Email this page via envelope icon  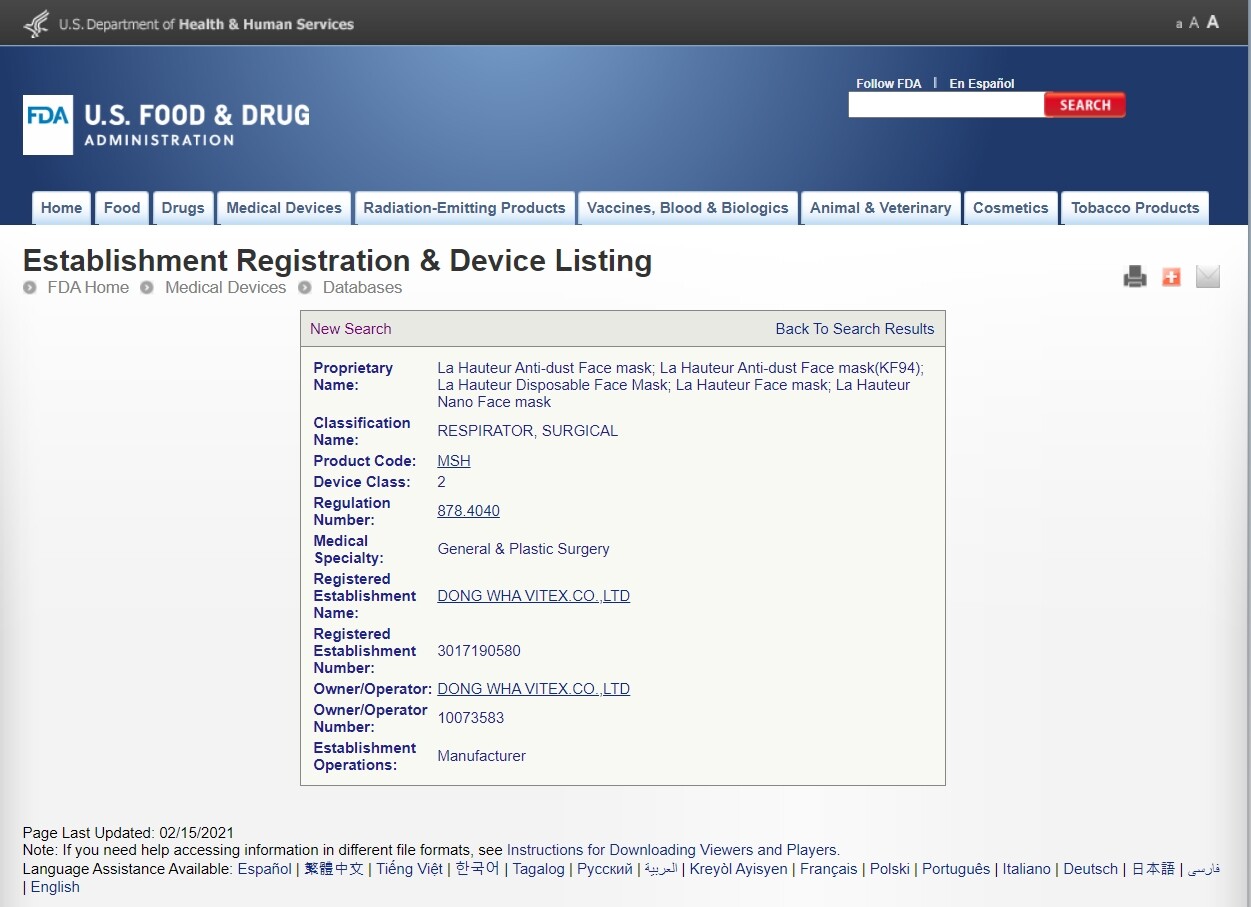(1208, 277)
